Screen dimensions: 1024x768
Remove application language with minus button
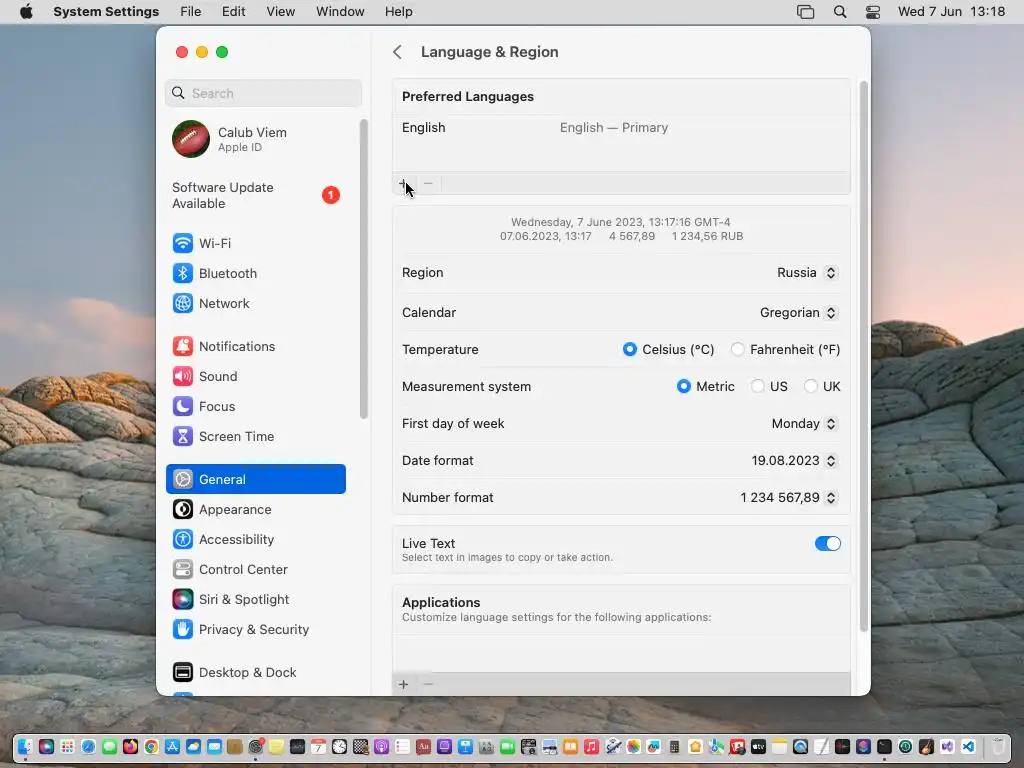click(x=428, y=684)
